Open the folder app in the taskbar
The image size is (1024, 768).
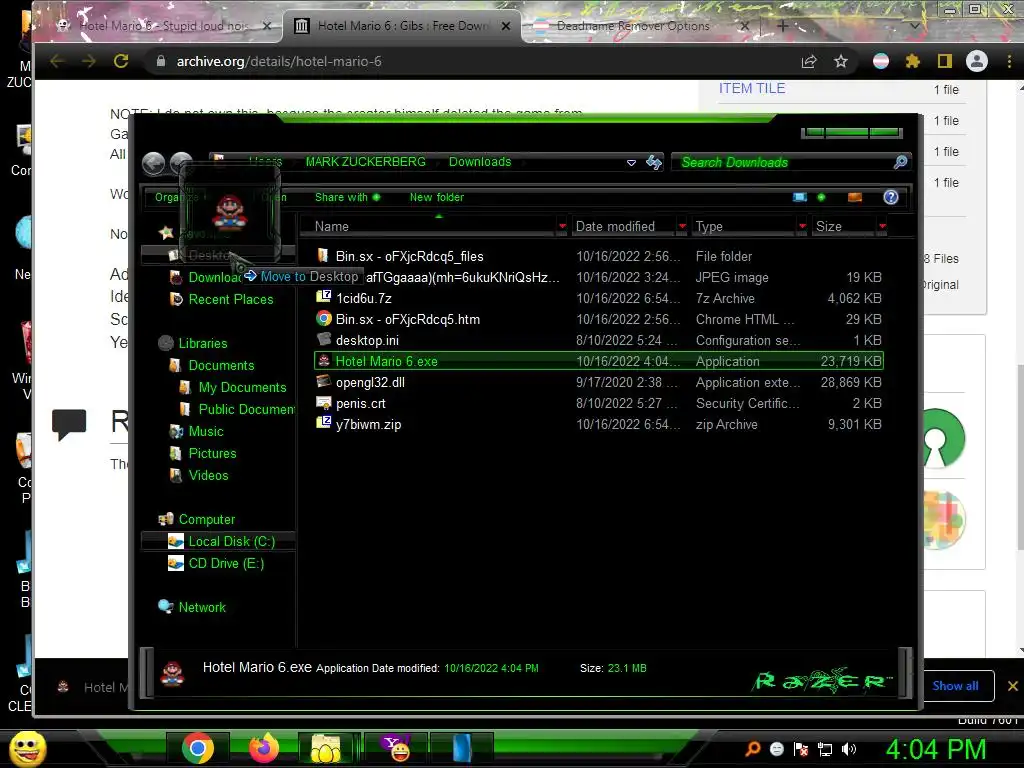click(325, 748)
